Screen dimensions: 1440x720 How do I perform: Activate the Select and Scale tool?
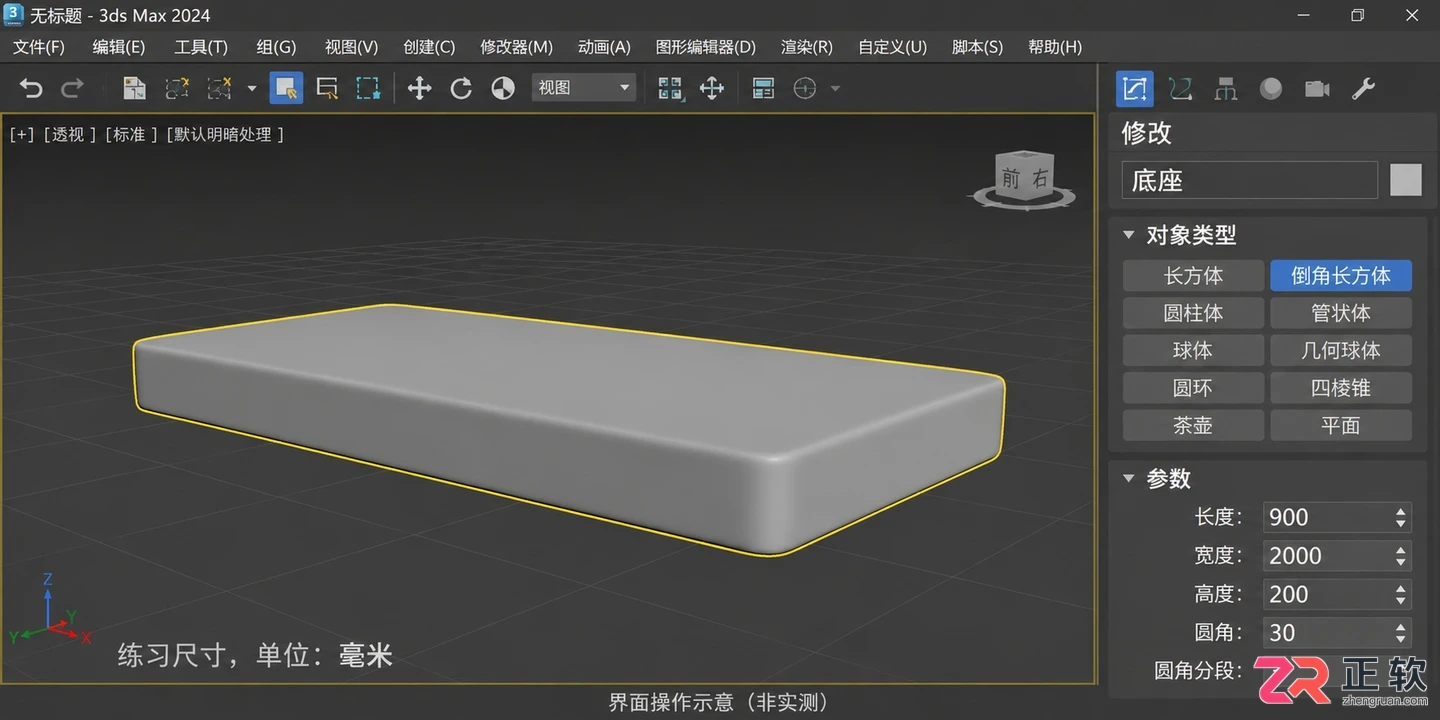(503, 88)
